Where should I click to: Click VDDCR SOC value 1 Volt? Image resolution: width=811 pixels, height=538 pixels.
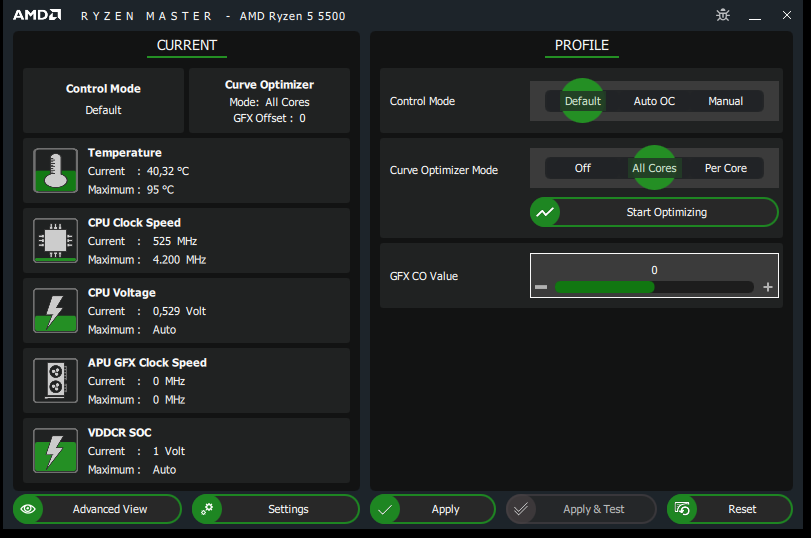point(169,451)
